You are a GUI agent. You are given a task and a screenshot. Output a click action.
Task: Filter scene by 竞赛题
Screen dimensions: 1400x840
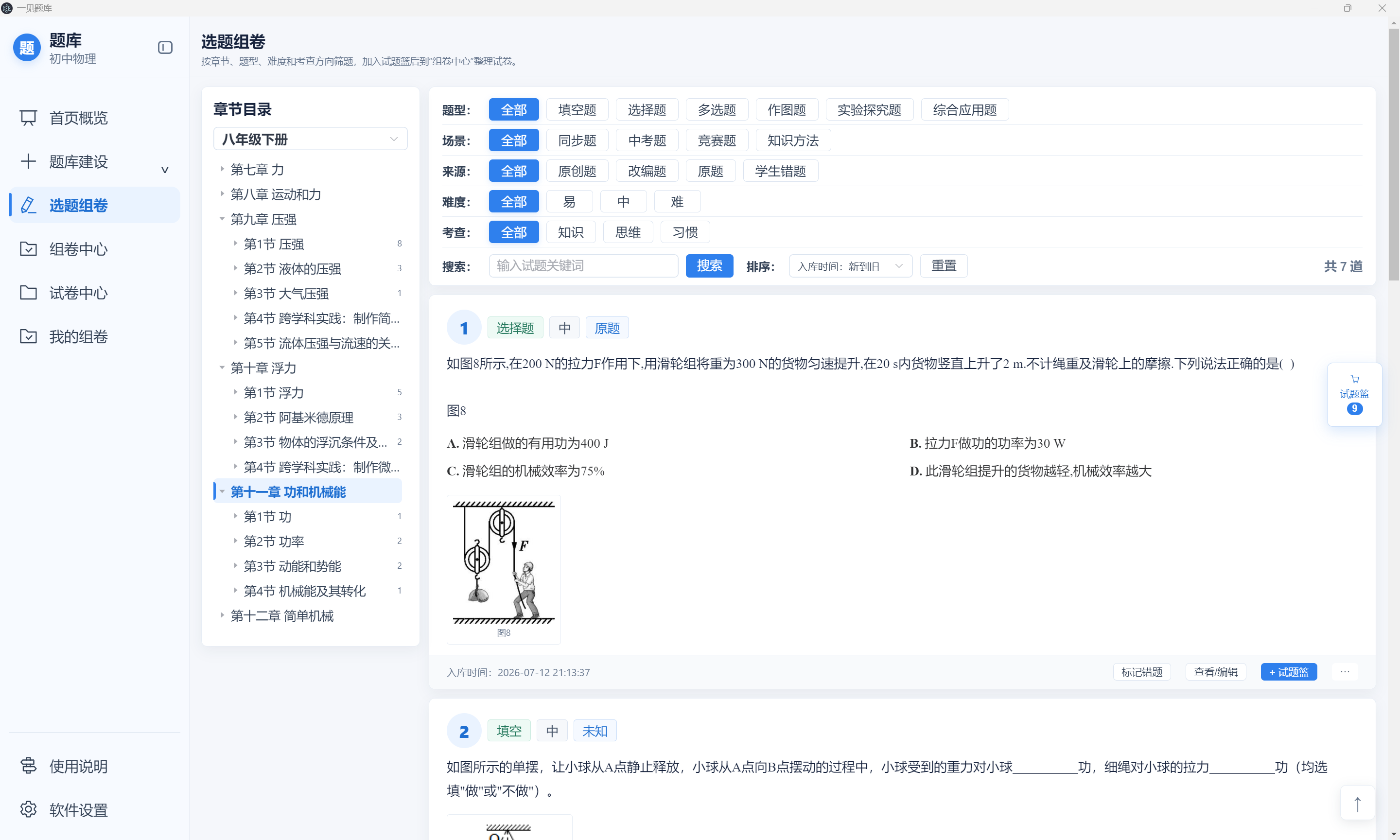(x=717, y=140)
